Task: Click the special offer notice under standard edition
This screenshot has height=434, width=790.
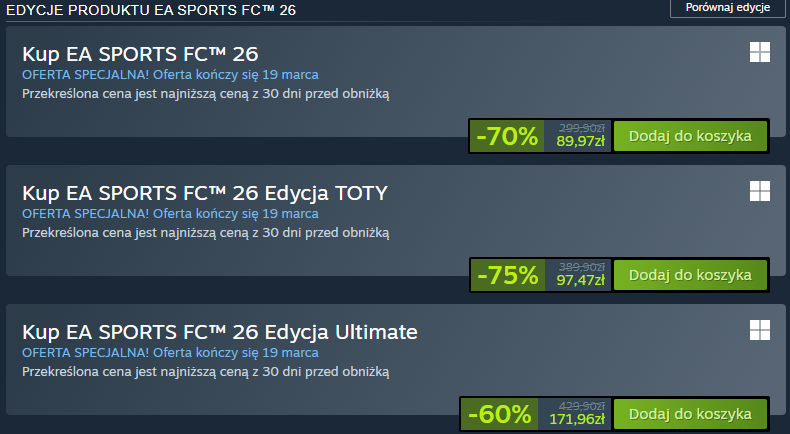Action: click(170, 74)
